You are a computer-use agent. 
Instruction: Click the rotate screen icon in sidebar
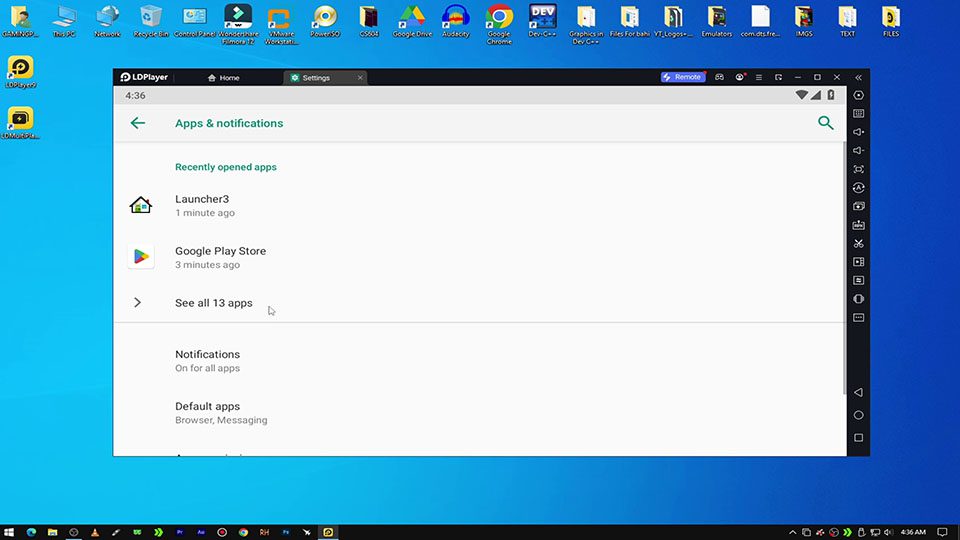pos(858,299)
